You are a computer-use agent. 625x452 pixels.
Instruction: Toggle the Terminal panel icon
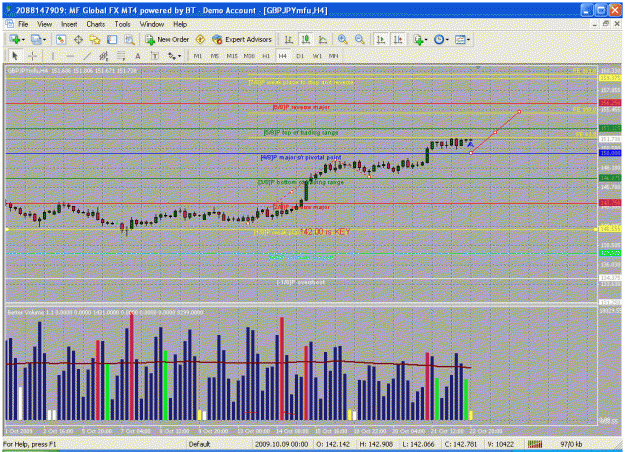tap(112, 39)
